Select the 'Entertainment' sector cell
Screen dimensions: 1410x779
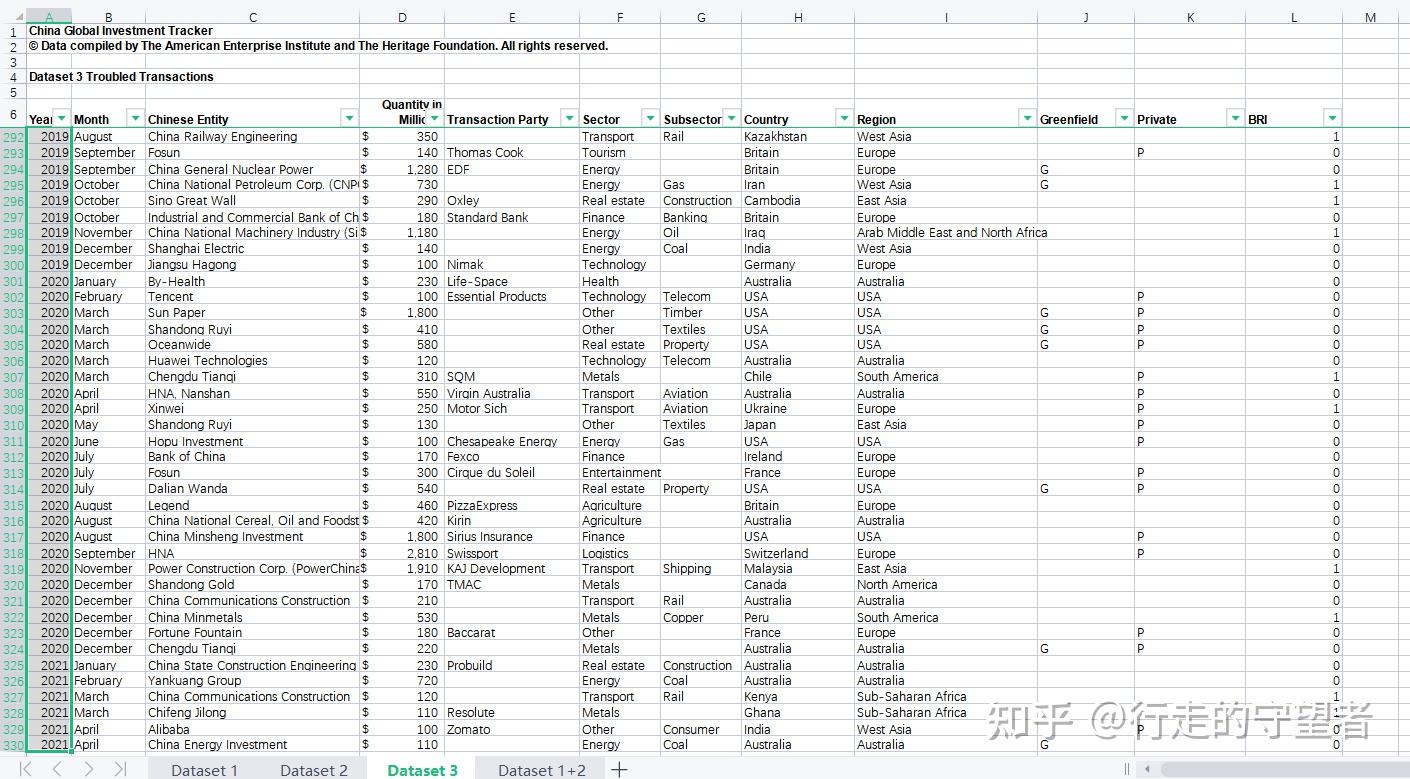[x=621, y=473]
